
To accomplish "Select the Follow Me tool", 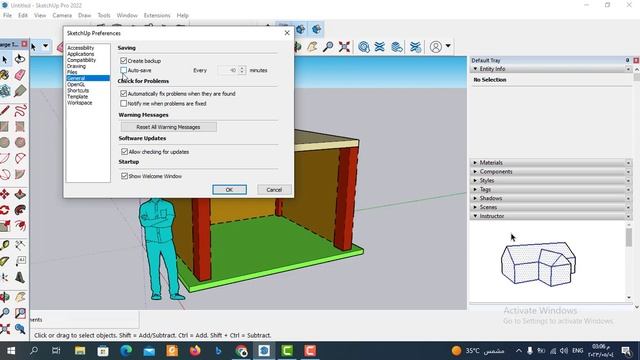I will point(20,210).
